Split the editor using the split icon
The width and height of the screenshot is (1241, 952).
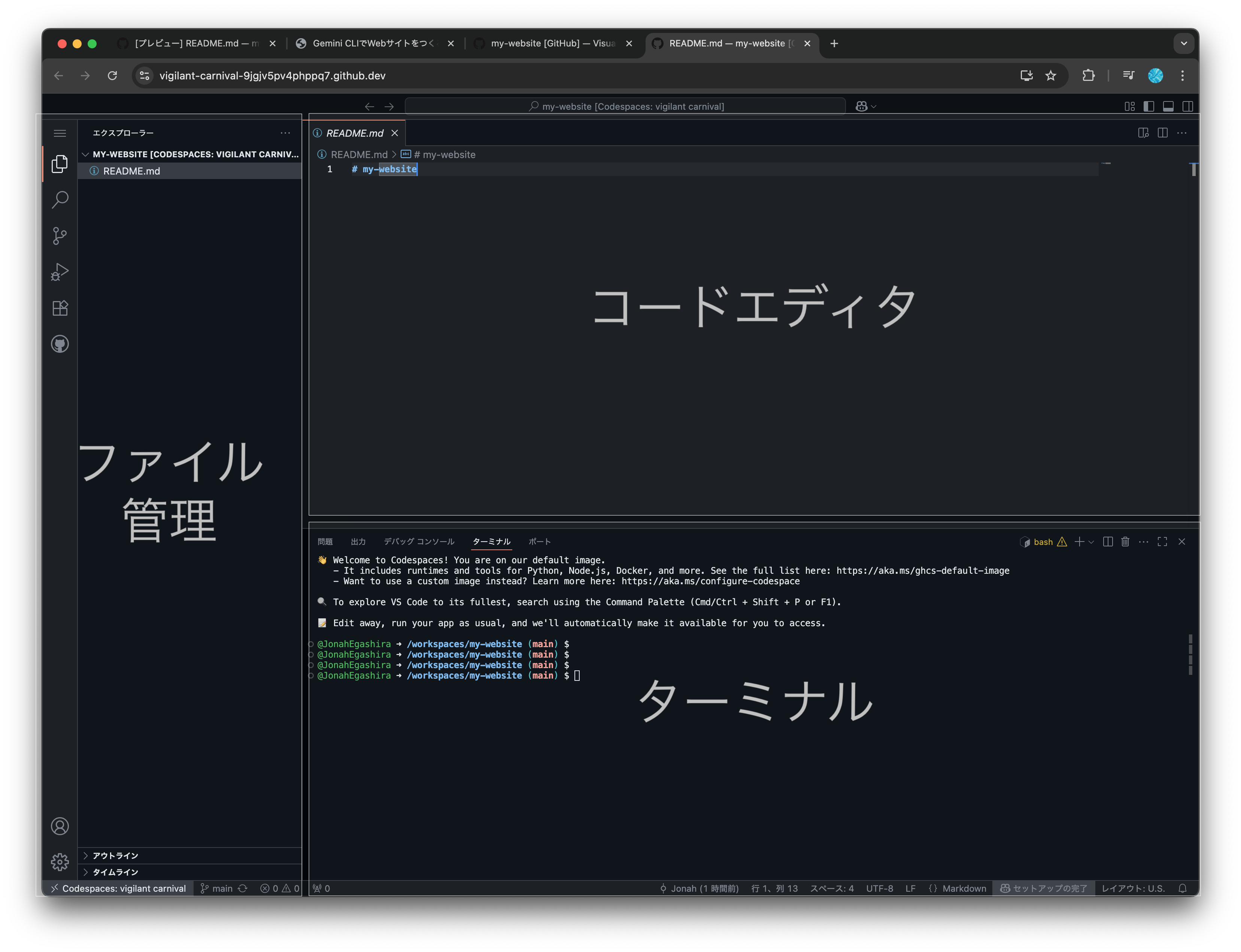(1163, 133)
